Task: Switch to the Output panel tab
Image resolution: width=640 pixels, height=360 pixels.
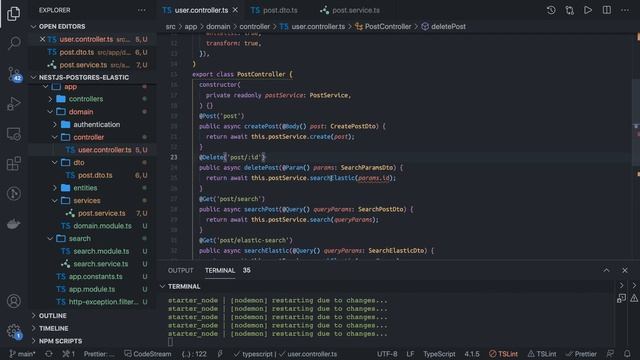Action: pos(180,270)
